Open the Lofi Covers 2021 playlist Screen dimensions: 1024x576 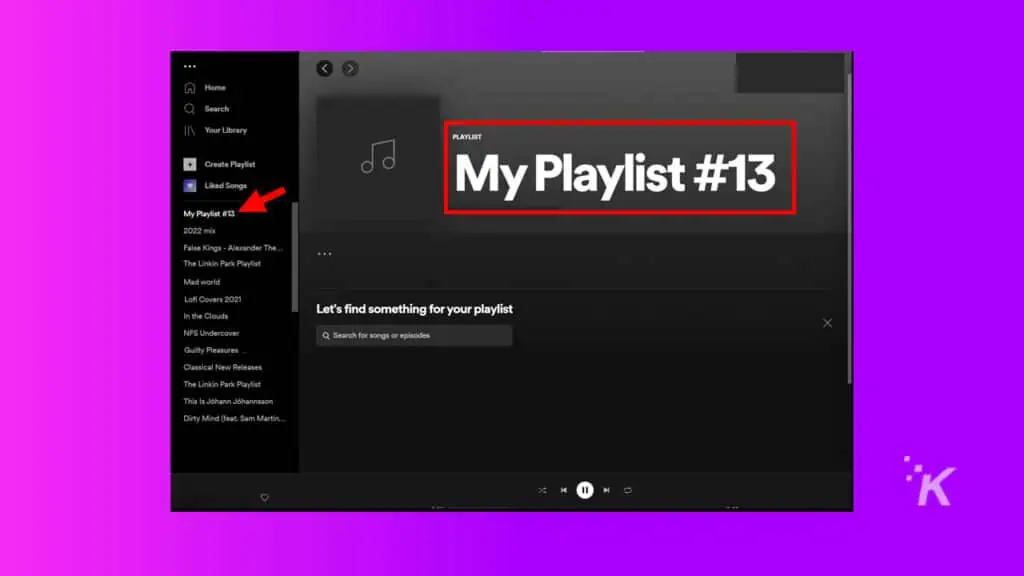212,299
